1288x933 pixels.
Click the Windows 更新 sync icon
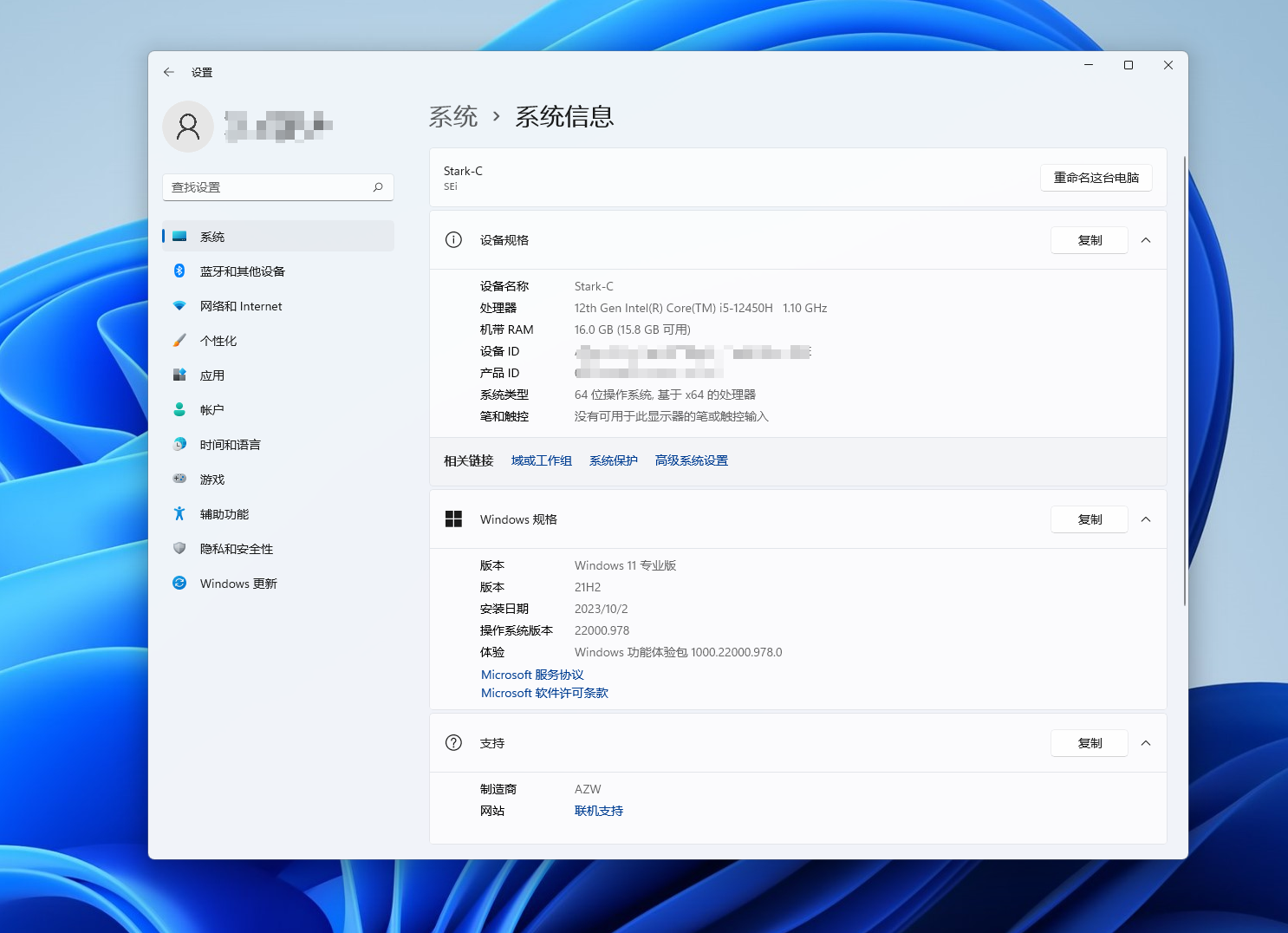[x=179, y=583]
